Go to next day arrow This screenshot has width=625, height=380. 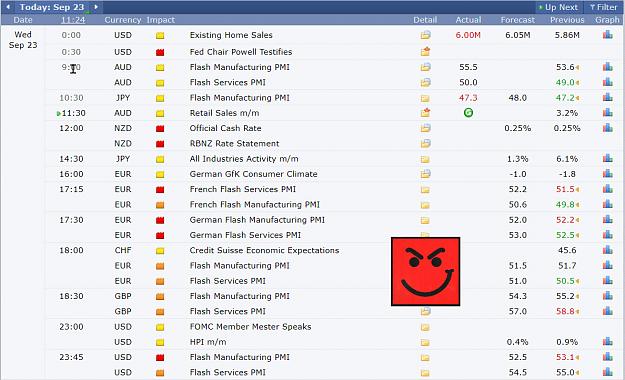pyautogui.click(x=96, y=7)
